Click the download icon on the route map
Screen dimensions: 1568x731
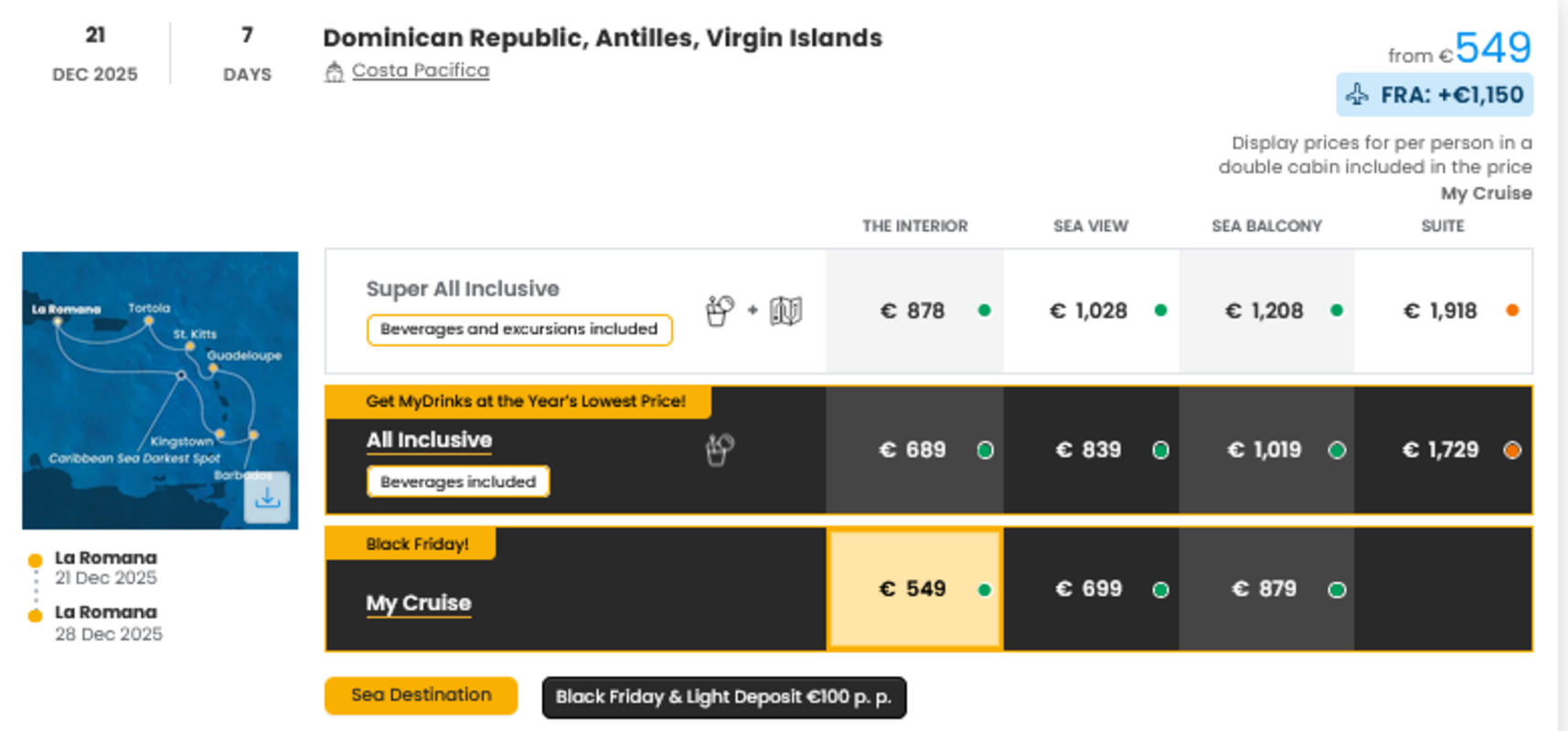point(267,498)
